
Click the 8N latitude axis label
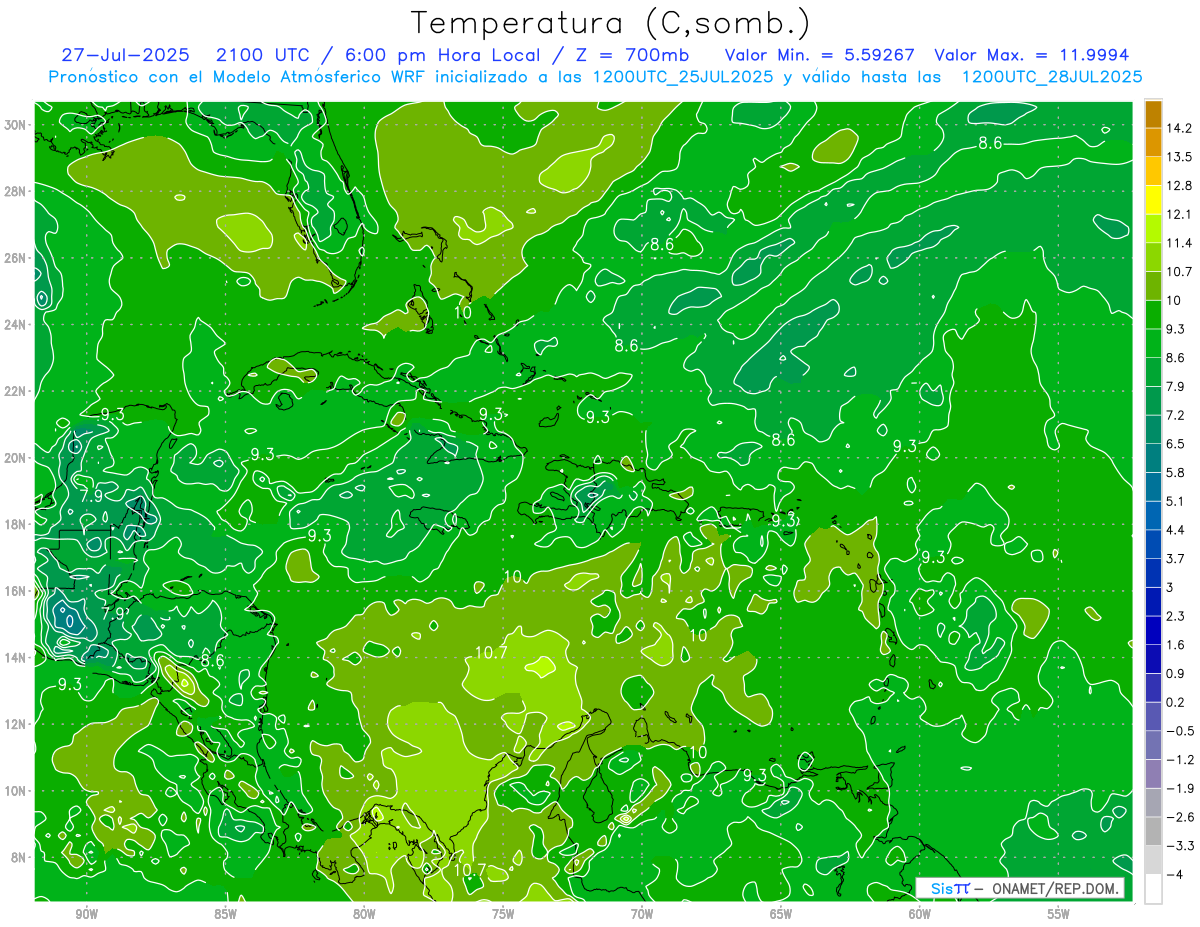click(19, 858)
